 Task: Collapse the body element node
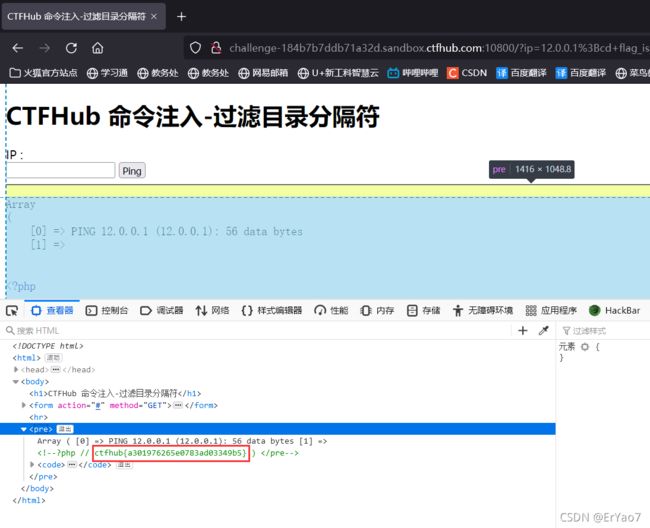16,381
